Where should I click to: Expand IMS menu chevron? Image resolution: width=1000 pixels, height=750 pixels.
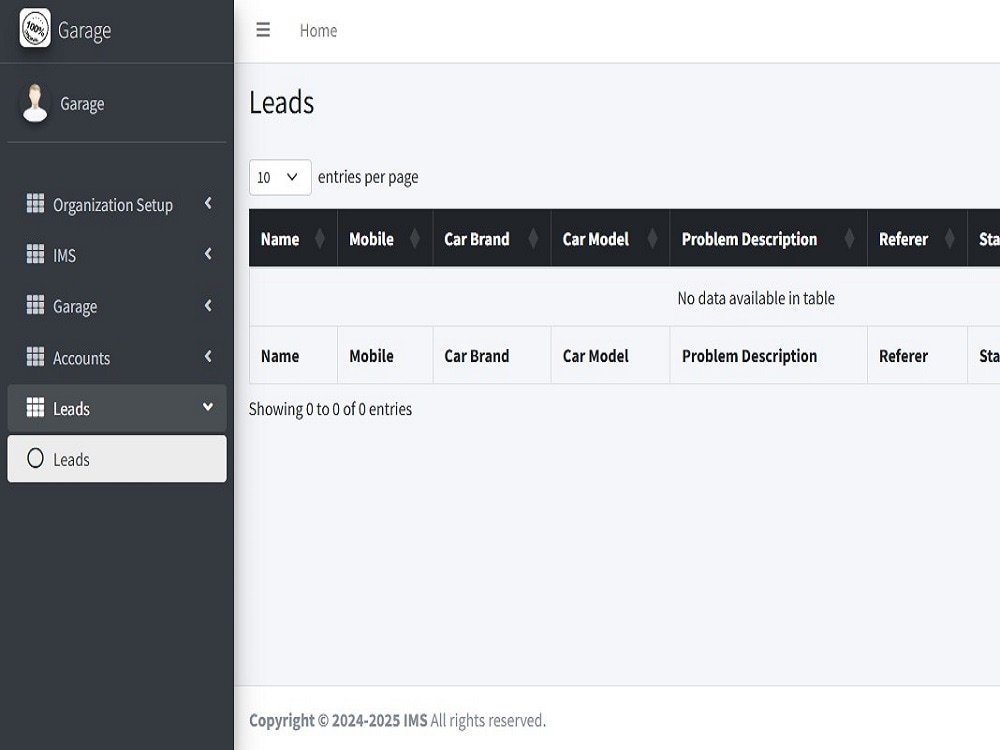[208, 254]
